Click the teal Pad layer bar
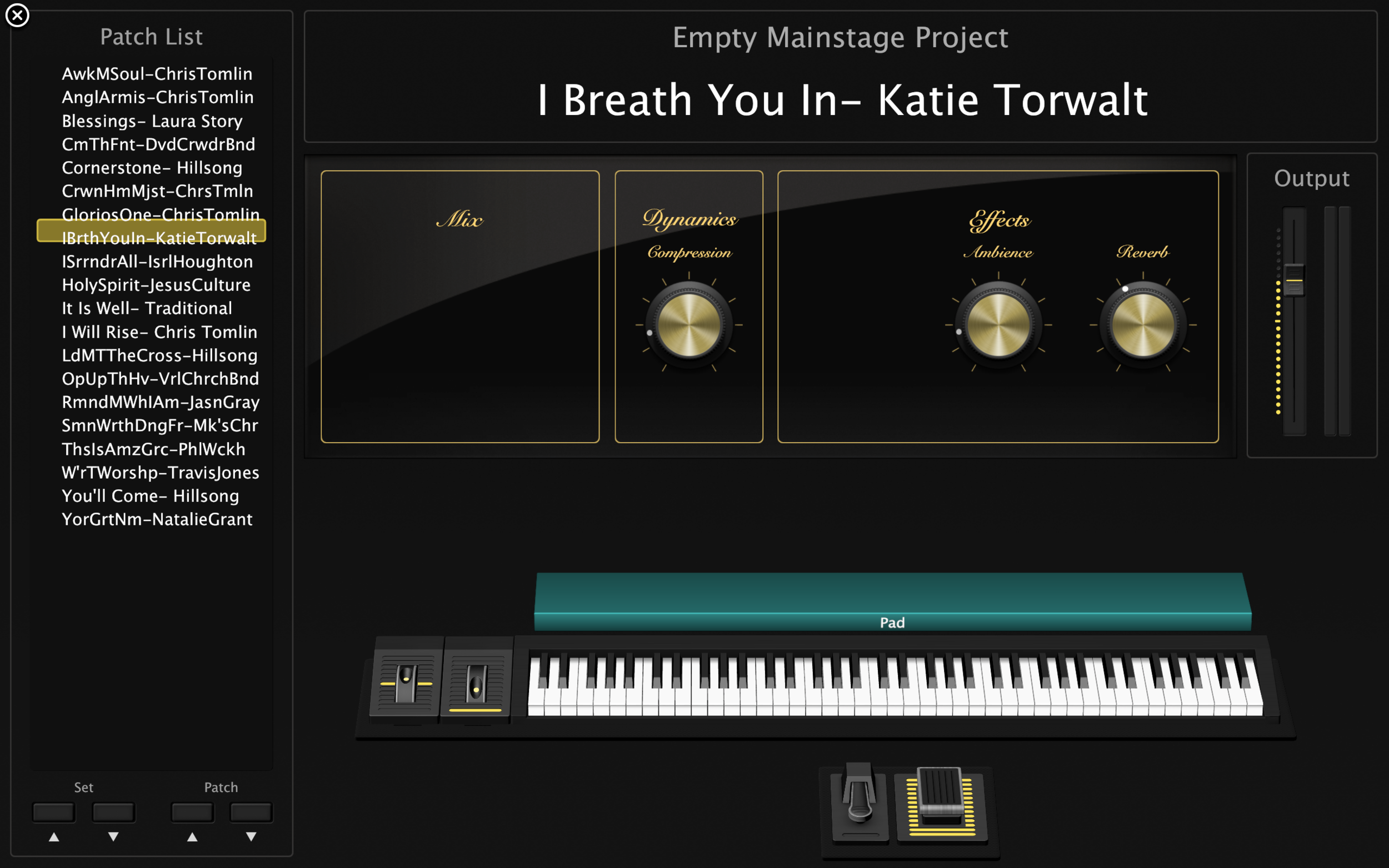Image resolution: width=1389 pixels, height=868 pixels. 892,601
